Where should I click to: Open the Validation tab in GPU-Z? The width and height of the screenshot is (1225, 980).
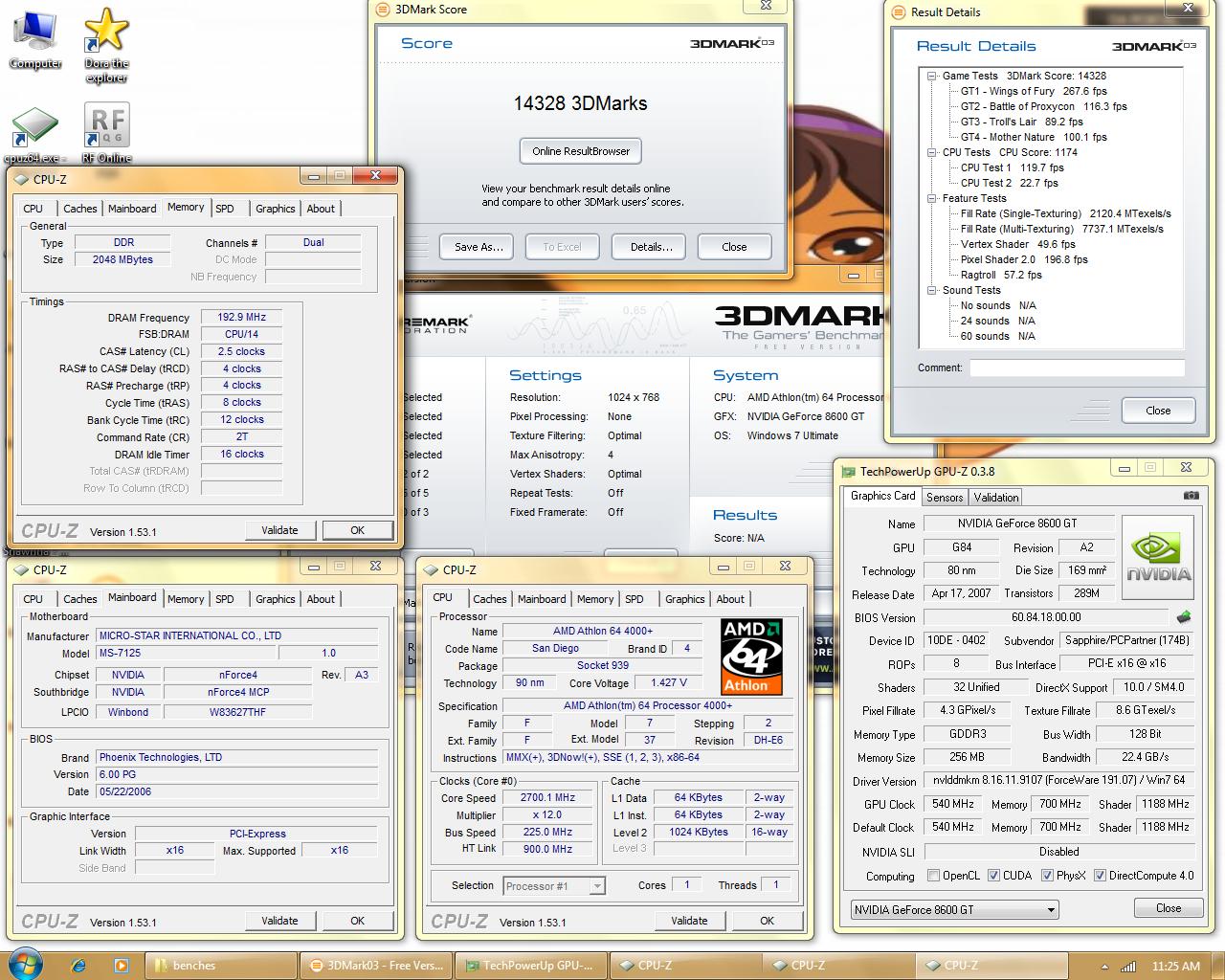coord(996,498)
